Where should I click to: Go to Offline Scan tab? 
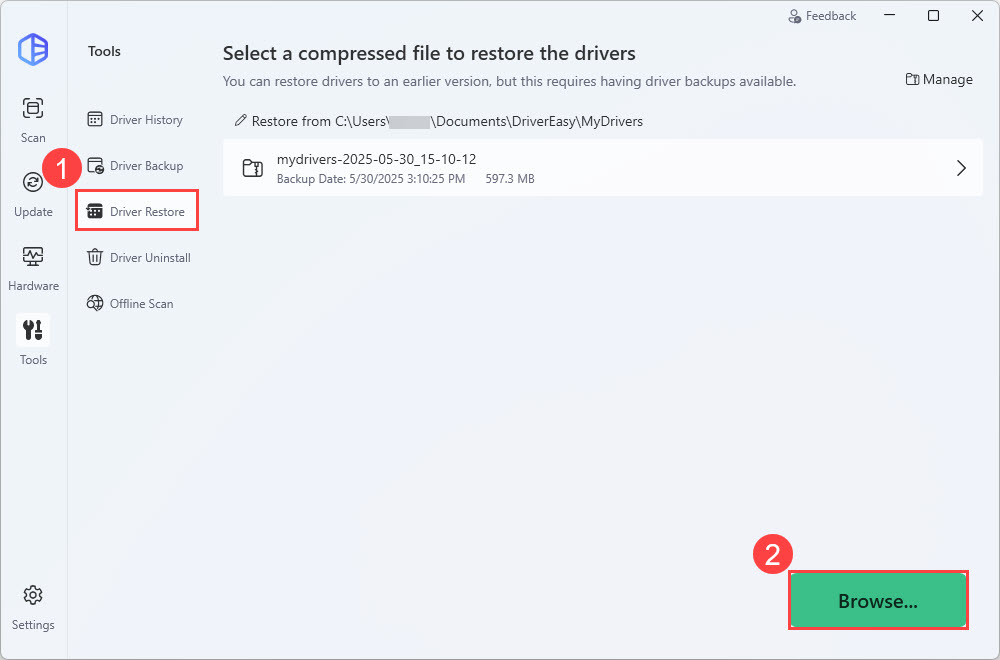131,304
